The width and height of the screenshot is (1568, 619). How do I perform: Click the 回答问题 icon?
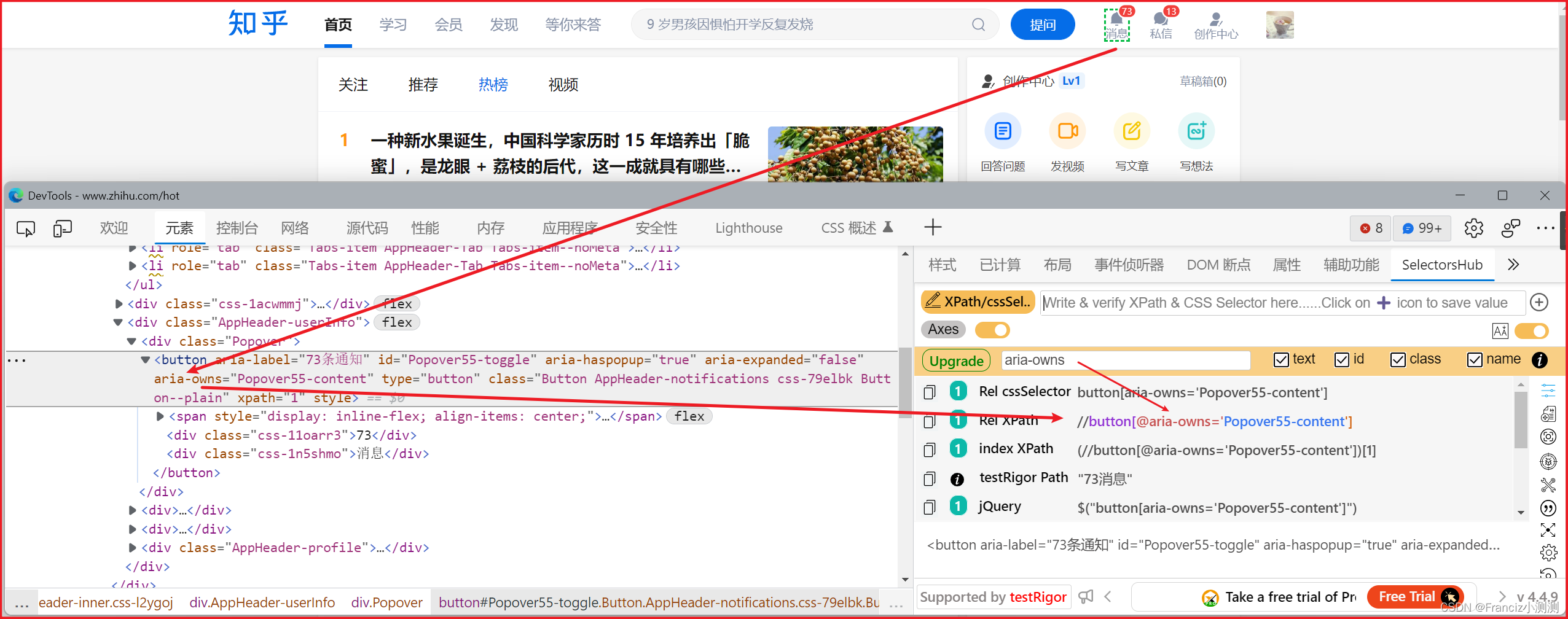coord(1003,131)
